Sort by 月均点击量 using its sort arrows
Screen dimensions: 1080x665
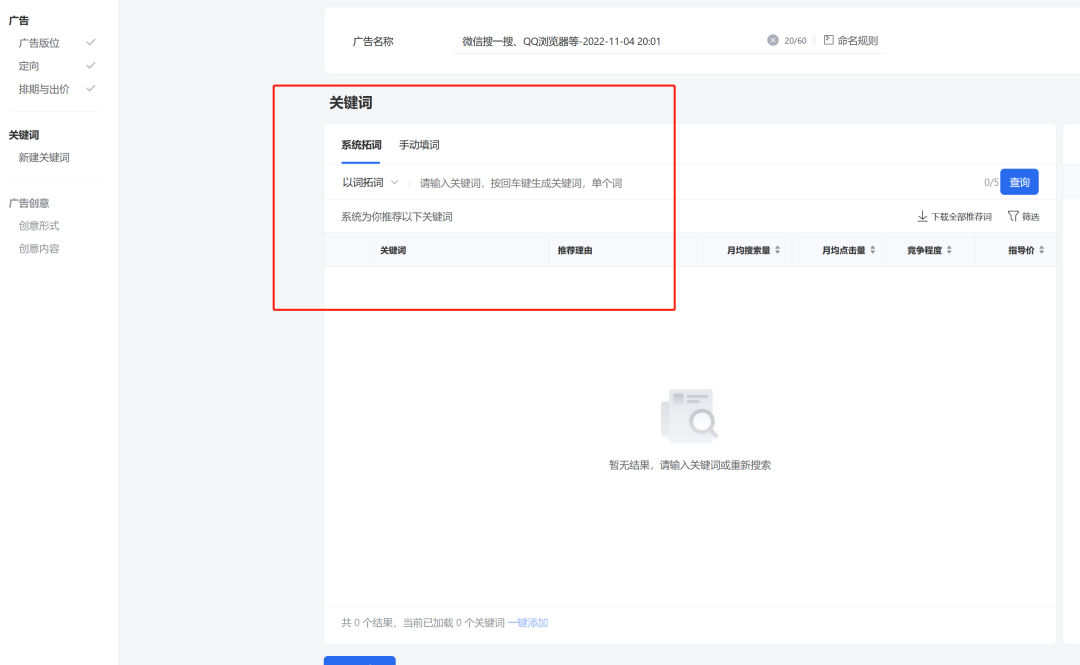point(873,250)
